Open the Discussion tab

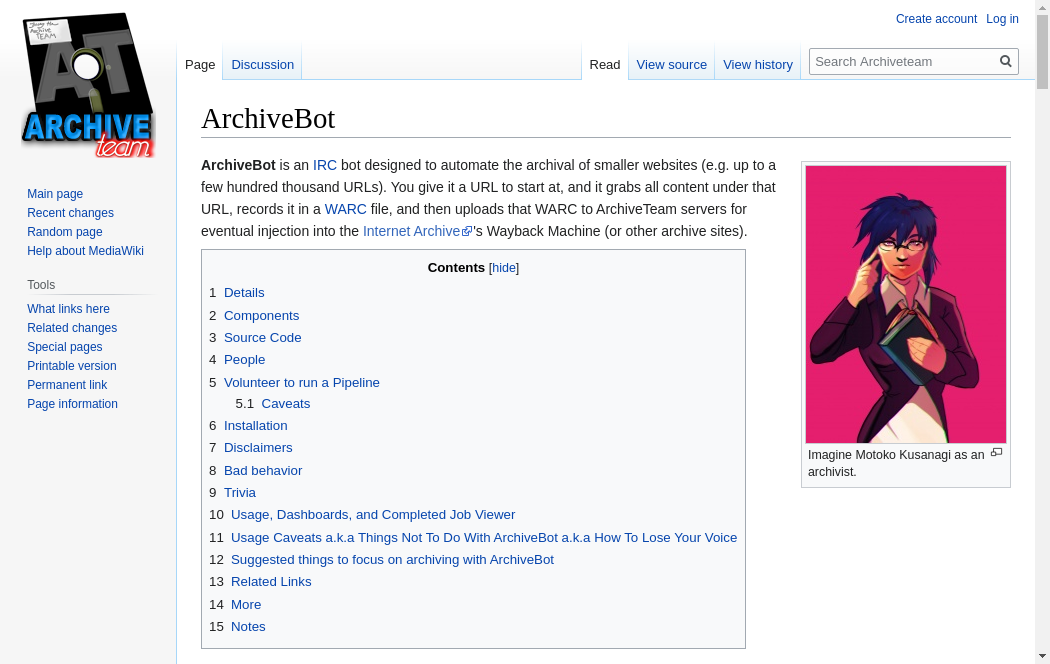[262, 64]
